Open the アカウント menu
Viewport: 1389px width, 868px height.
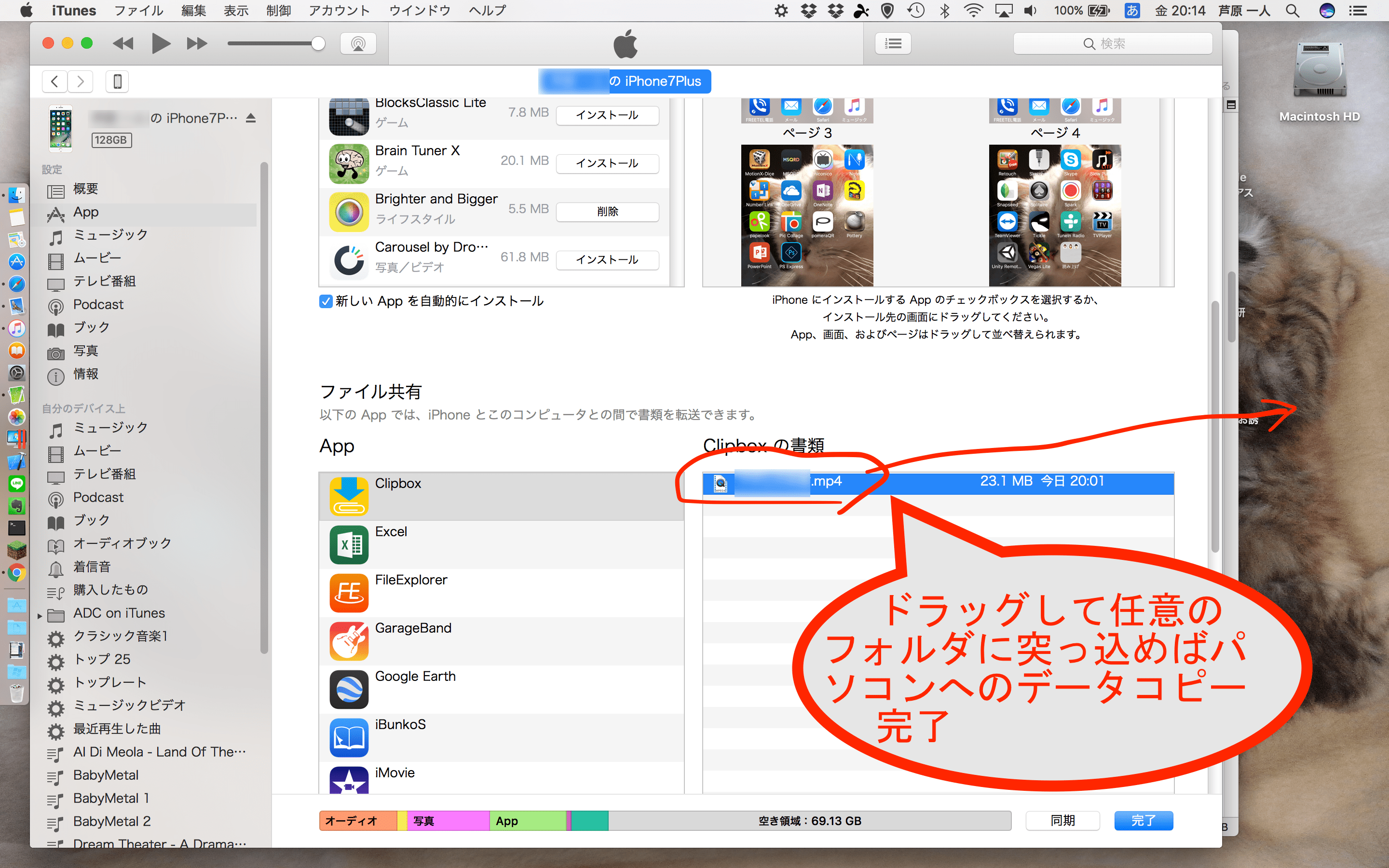[339, 10]
